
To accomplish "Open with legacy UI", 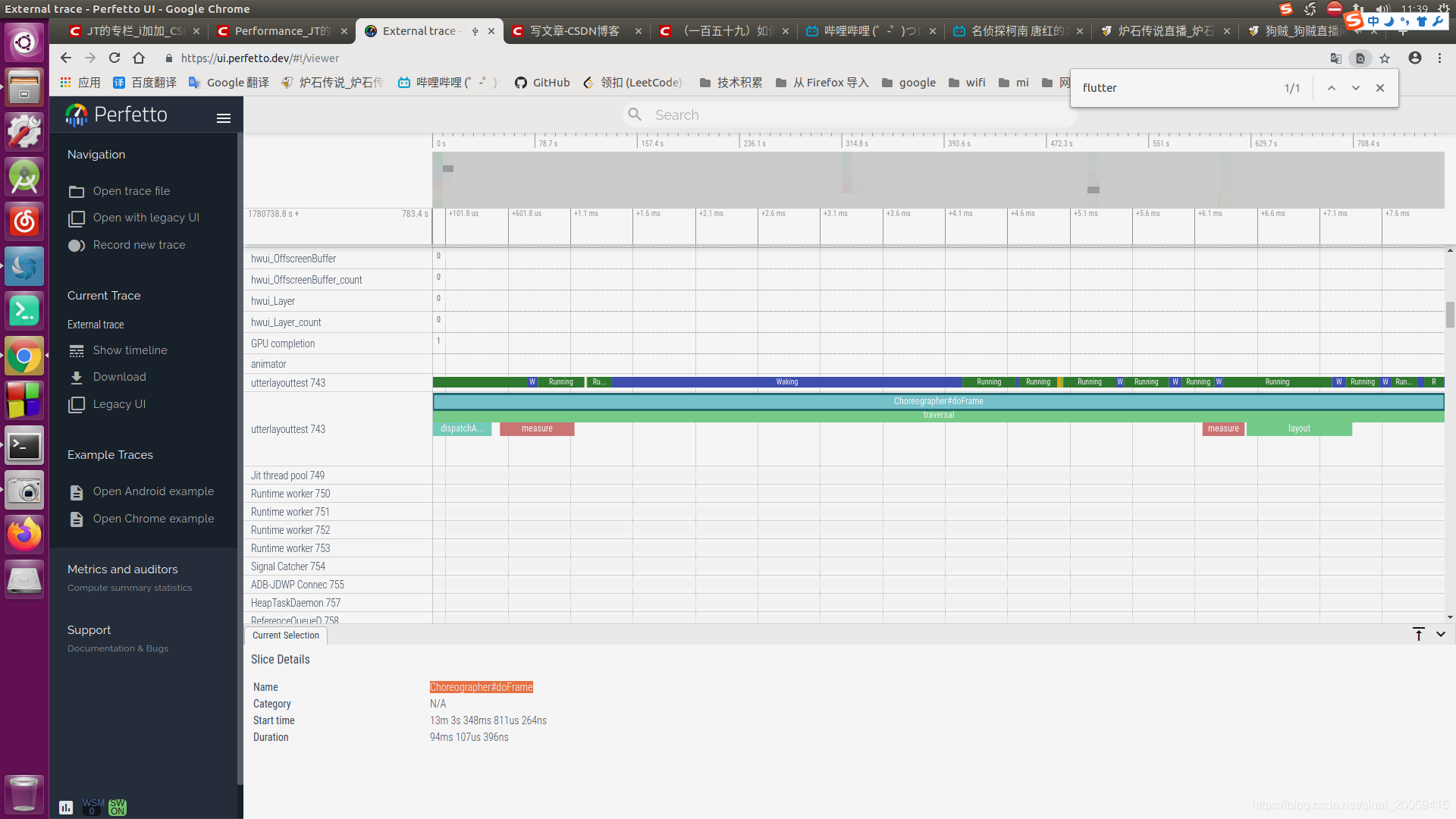I will 146,218.
